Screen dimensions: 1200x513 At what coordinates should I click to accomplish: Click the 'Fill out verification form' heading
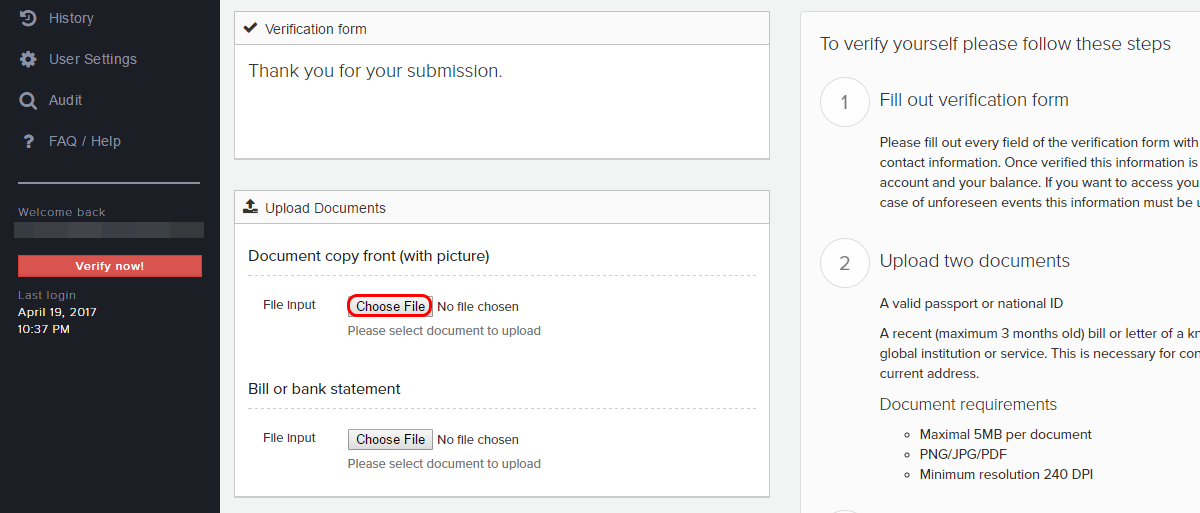point(974,100)
